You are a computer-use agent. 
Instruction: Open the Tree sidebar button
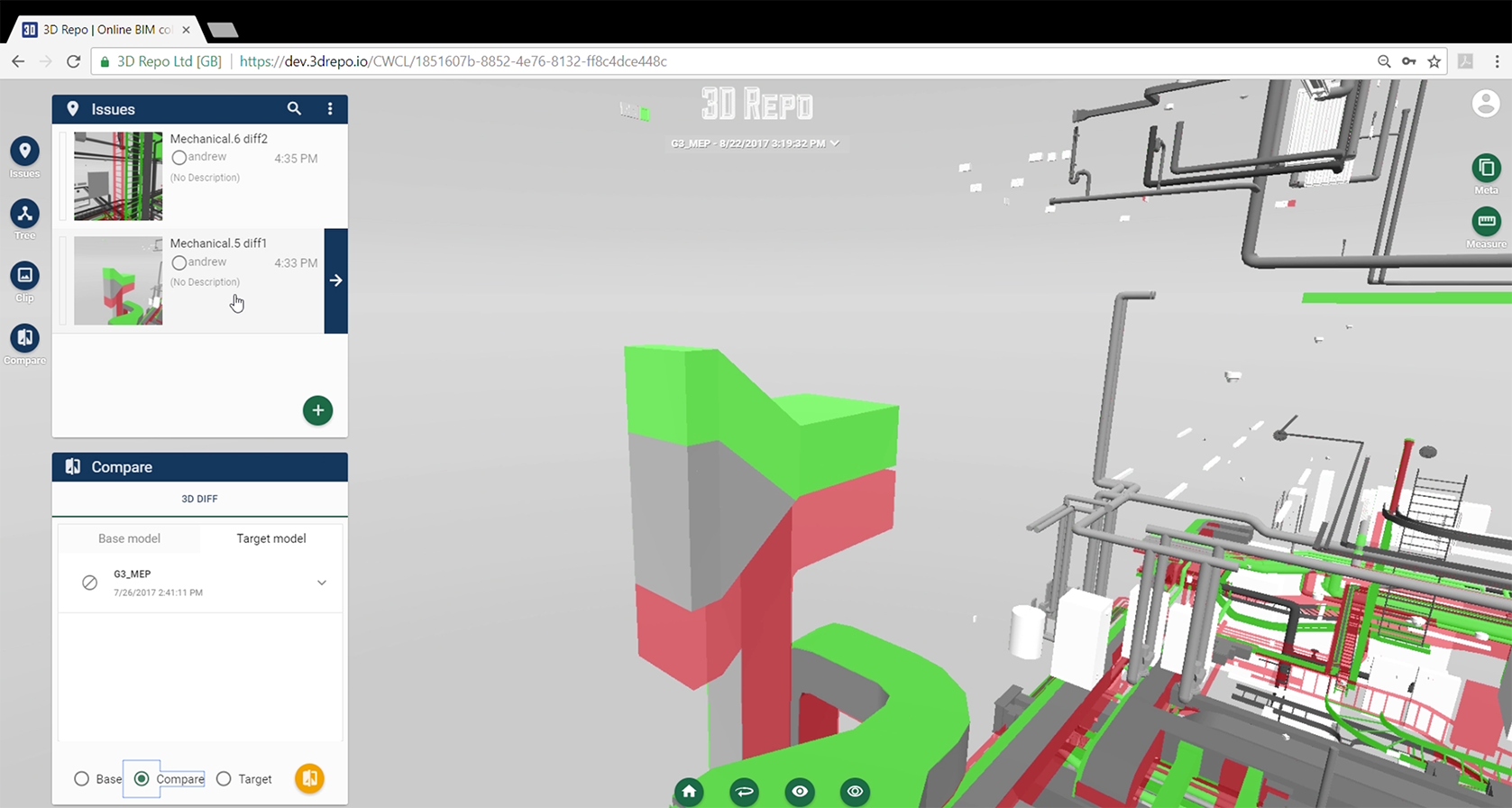click(x=24, y=214)
